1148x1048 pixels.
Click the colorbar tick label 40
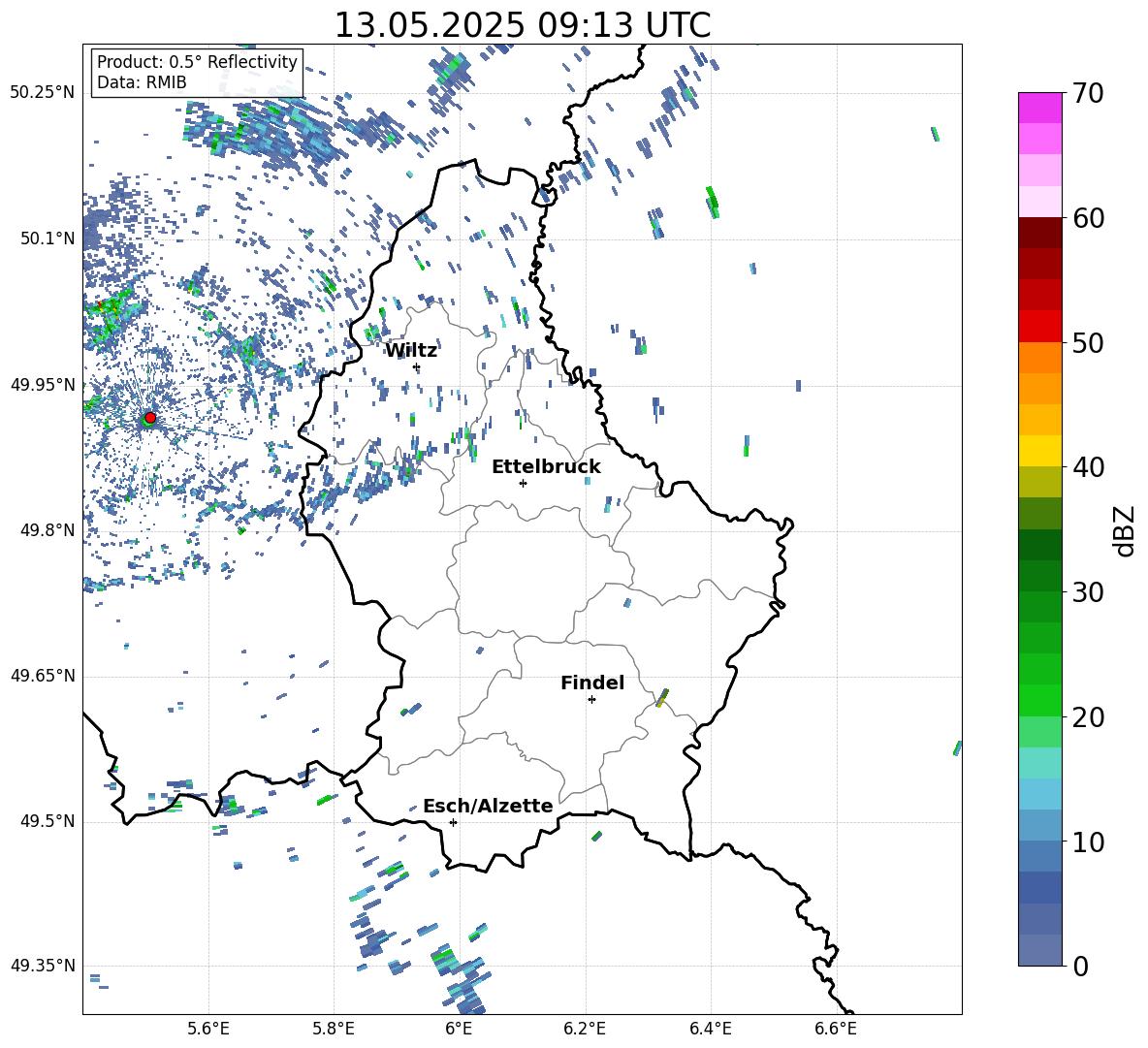[1088, 467]
